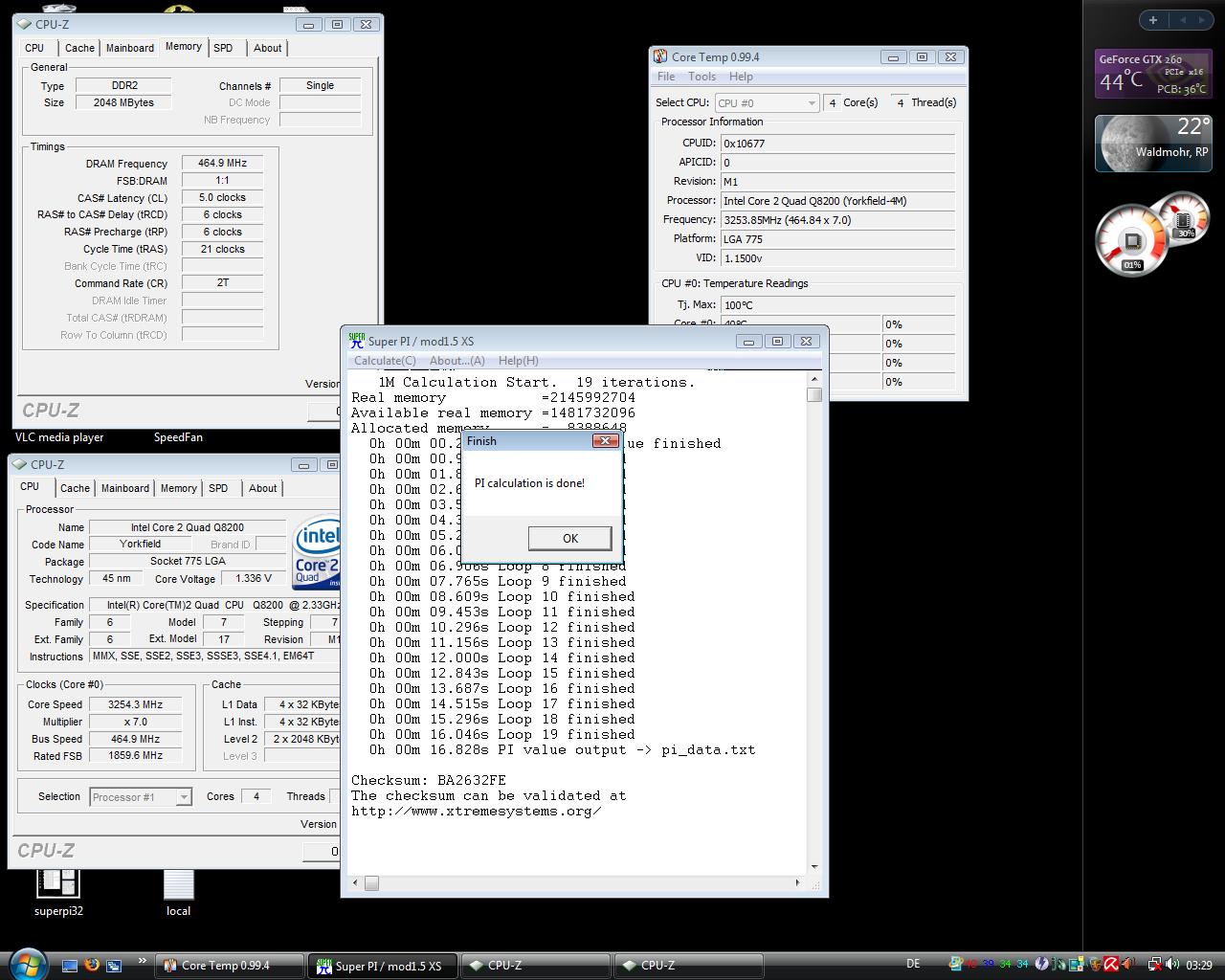The width and height of the screenshot is (1225, 980).
Task: Switch to Super PI / mod1.5 XS taskbar button
Action: pyautogui.click(x=381, y=966)
